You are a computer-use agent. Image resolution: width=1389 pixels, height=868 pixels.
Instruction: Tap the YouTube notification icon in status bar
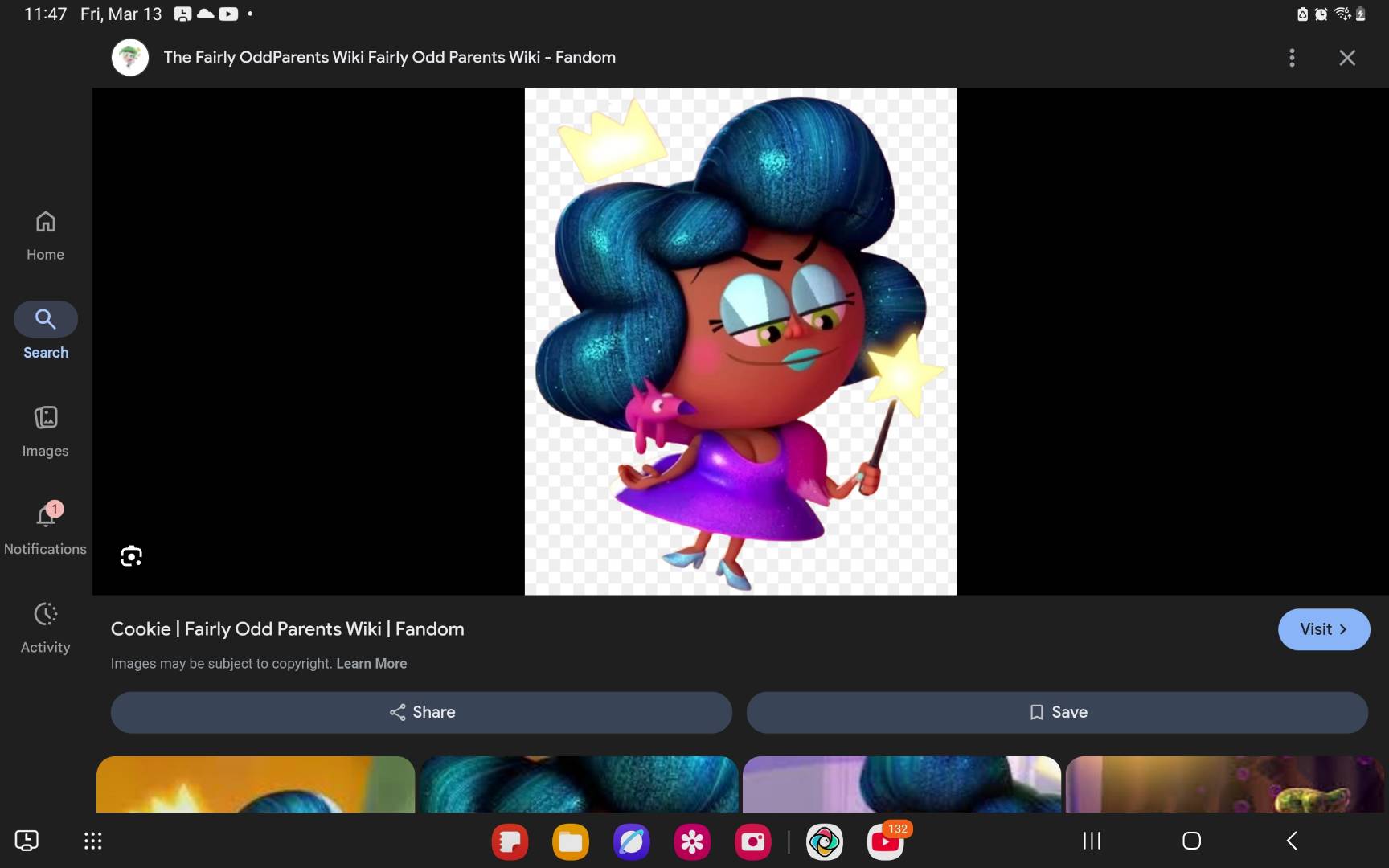pyautogui.click(x=228, y=14)
